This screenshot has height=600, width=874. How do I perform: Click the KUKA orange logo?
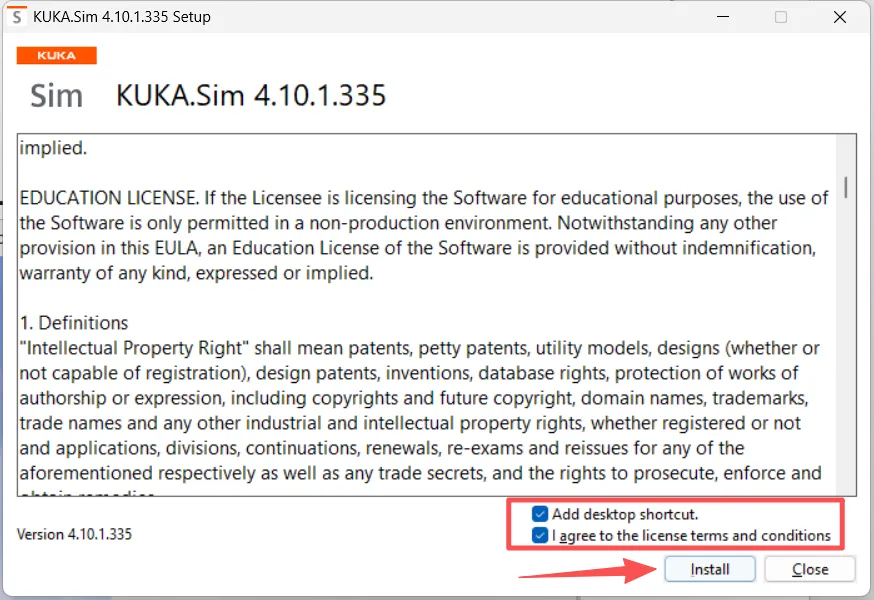click(56, 55)
